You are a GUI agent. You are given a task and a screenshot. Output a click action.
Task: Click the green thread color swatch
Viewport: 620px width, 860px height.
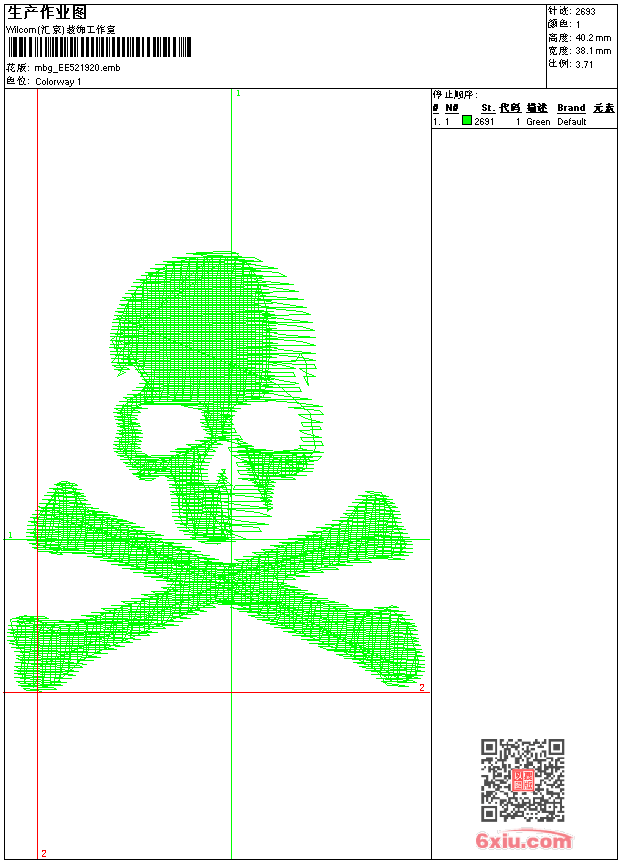467,121
